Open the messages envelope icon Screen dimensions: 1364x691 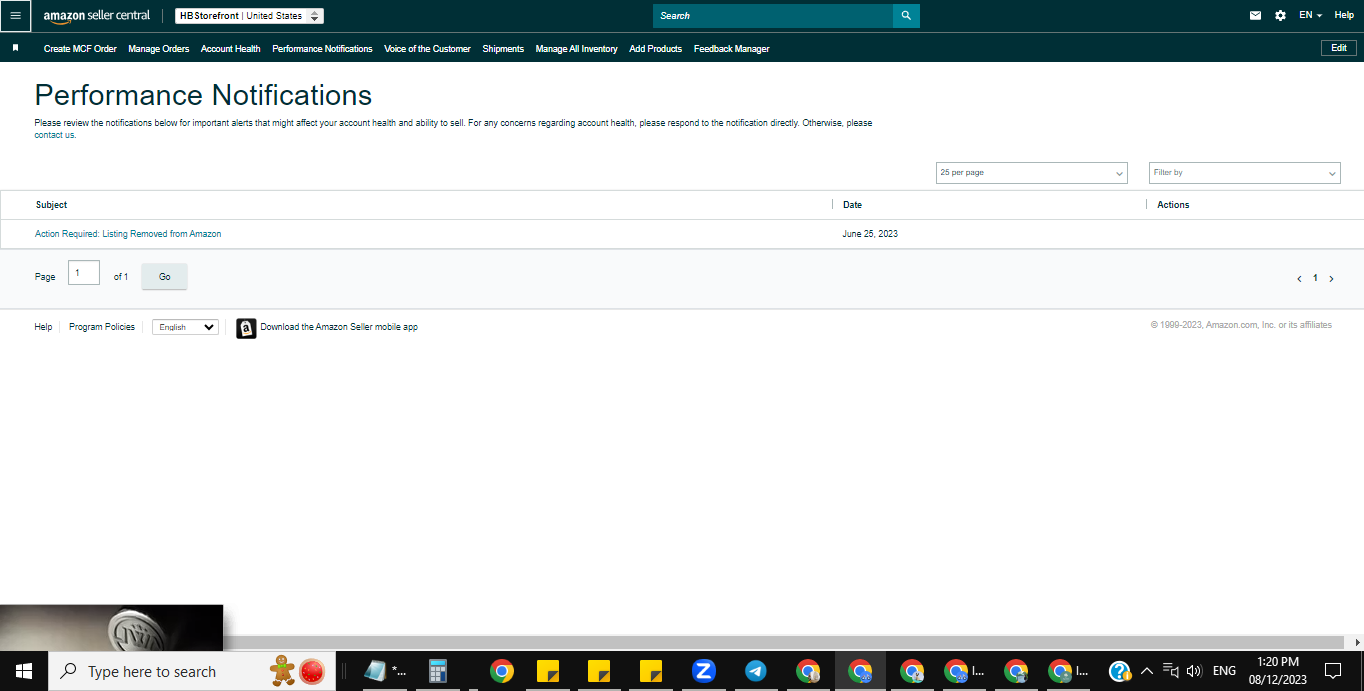click(x=1256, y=16)
